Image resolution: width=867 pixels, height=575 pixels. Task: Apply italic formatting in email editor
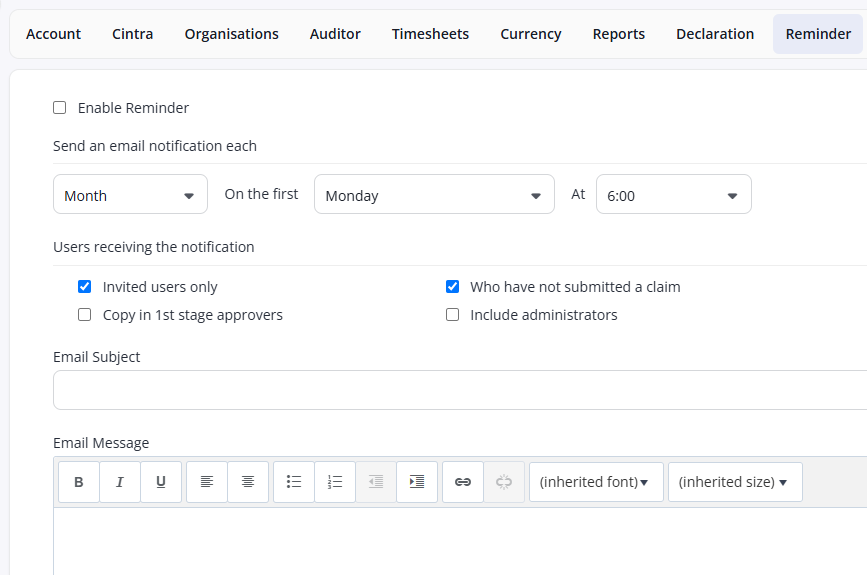119,482
